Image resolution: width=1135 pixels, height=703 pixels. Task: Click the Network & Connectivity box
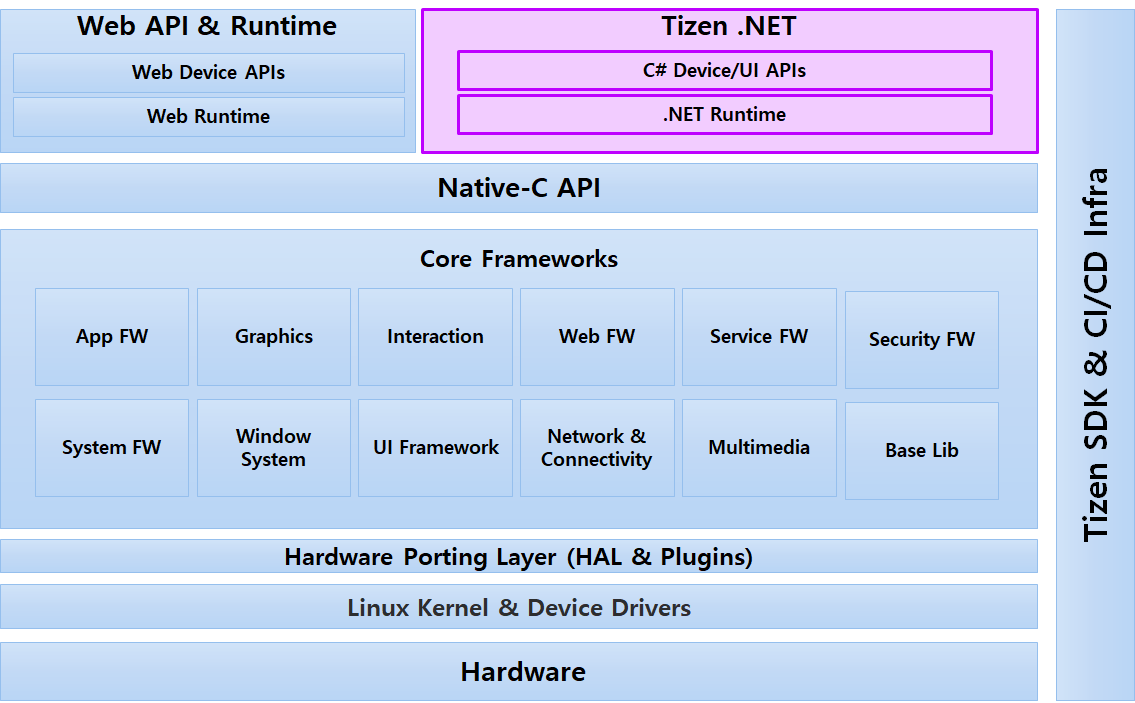click(597, 448)
